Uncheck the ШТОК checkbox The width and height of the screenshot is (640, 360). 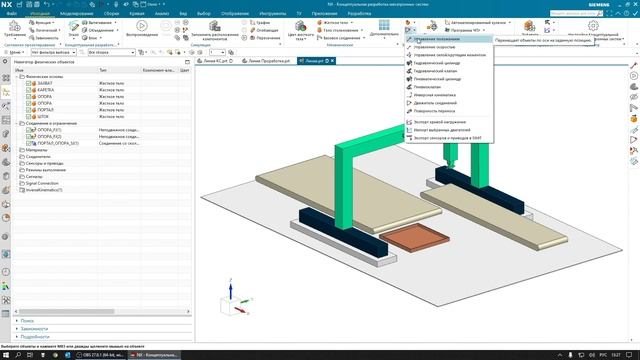pos(29,117)
